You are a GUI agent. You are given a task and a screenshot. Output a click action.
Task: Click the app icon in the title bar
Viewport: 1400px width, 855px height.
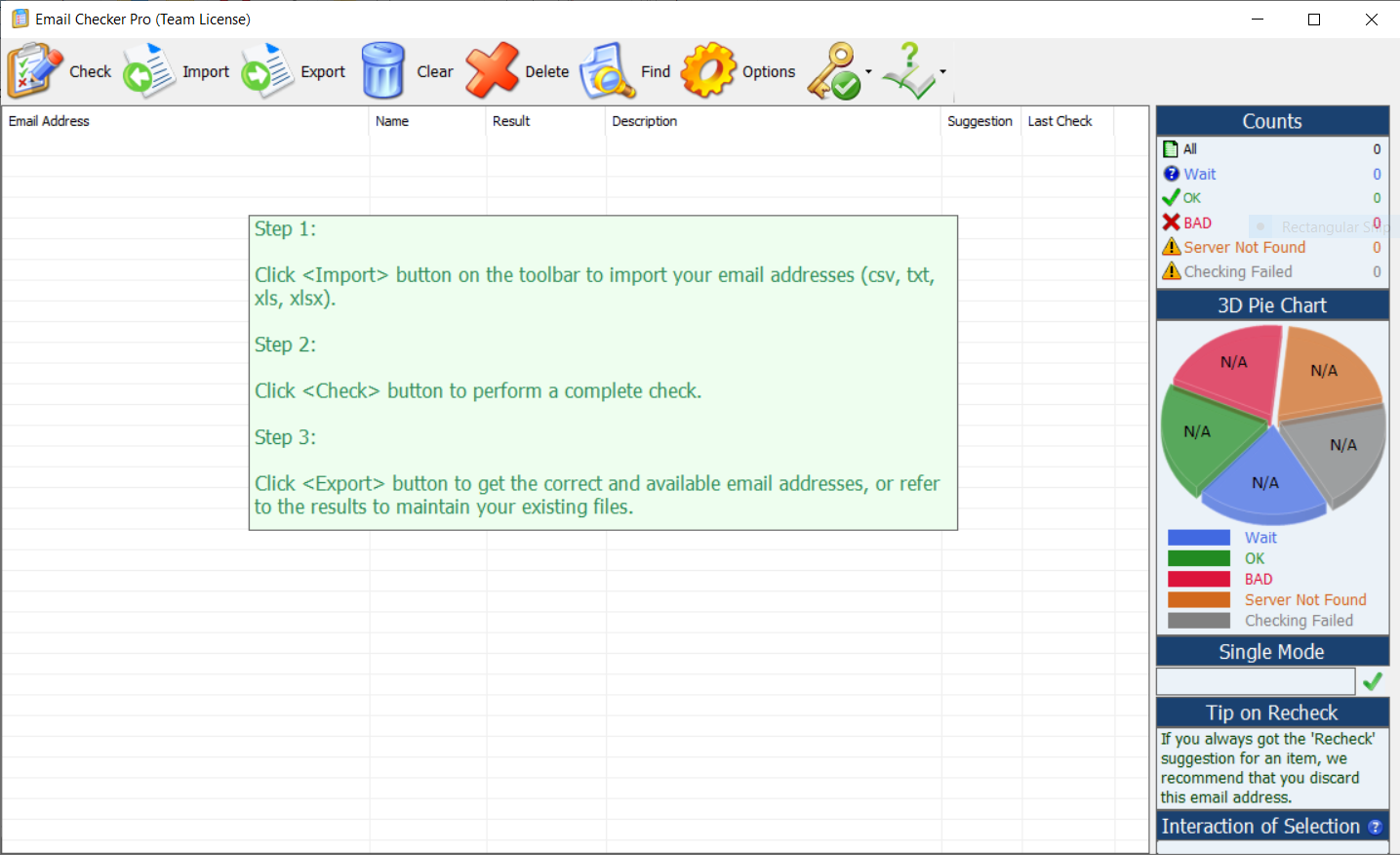[x=20, y=19]
